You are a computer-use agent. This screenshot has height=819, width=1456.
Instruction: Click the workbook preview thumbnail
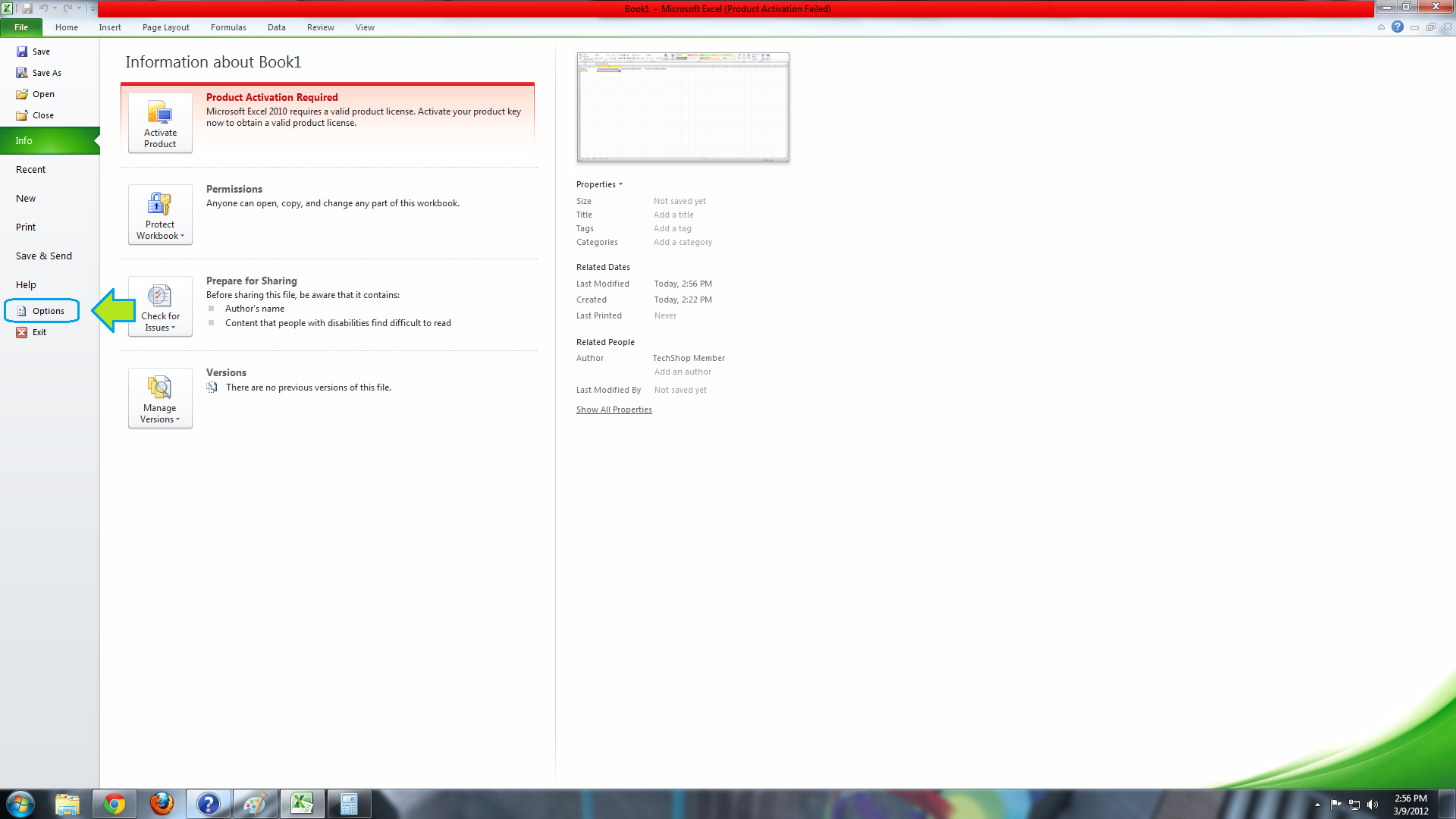click(682, 107)
